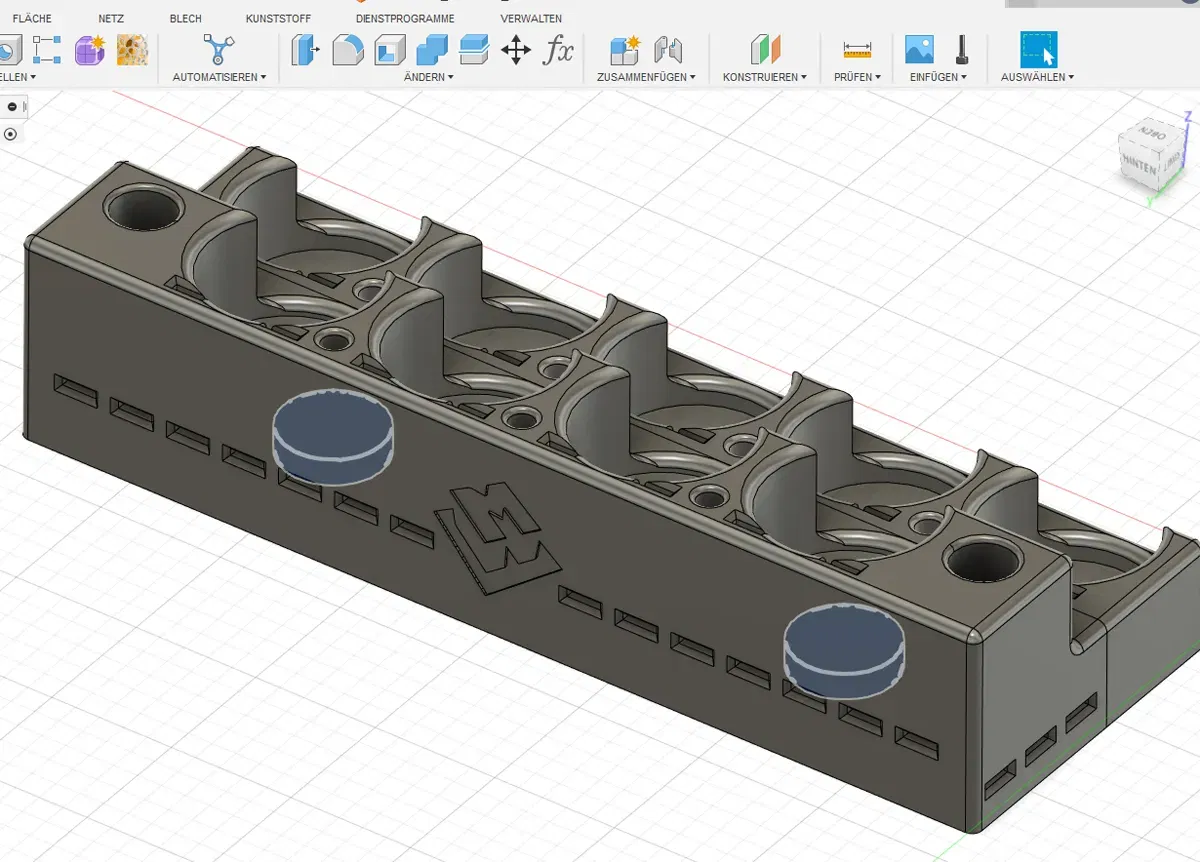Expand the ÄNDERN dropdown
This screenshot has width=1200, height=862.
tap(428, 77)
